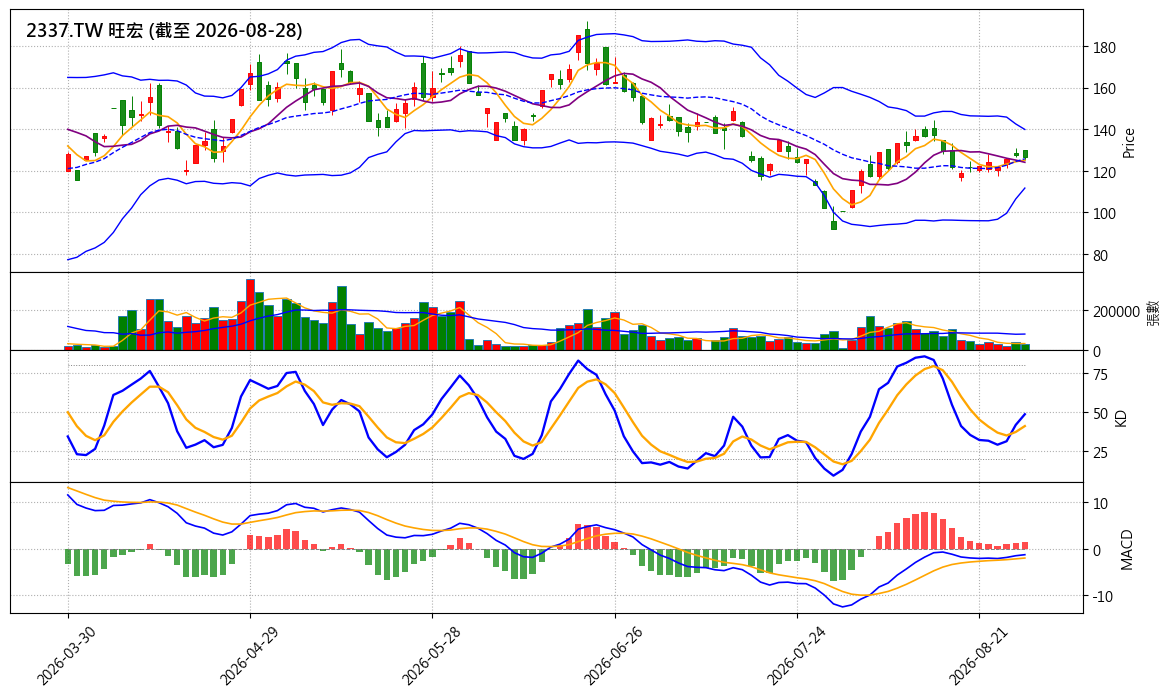
Task: Click the Price axis label
Action: click(x=1129, y=143)
